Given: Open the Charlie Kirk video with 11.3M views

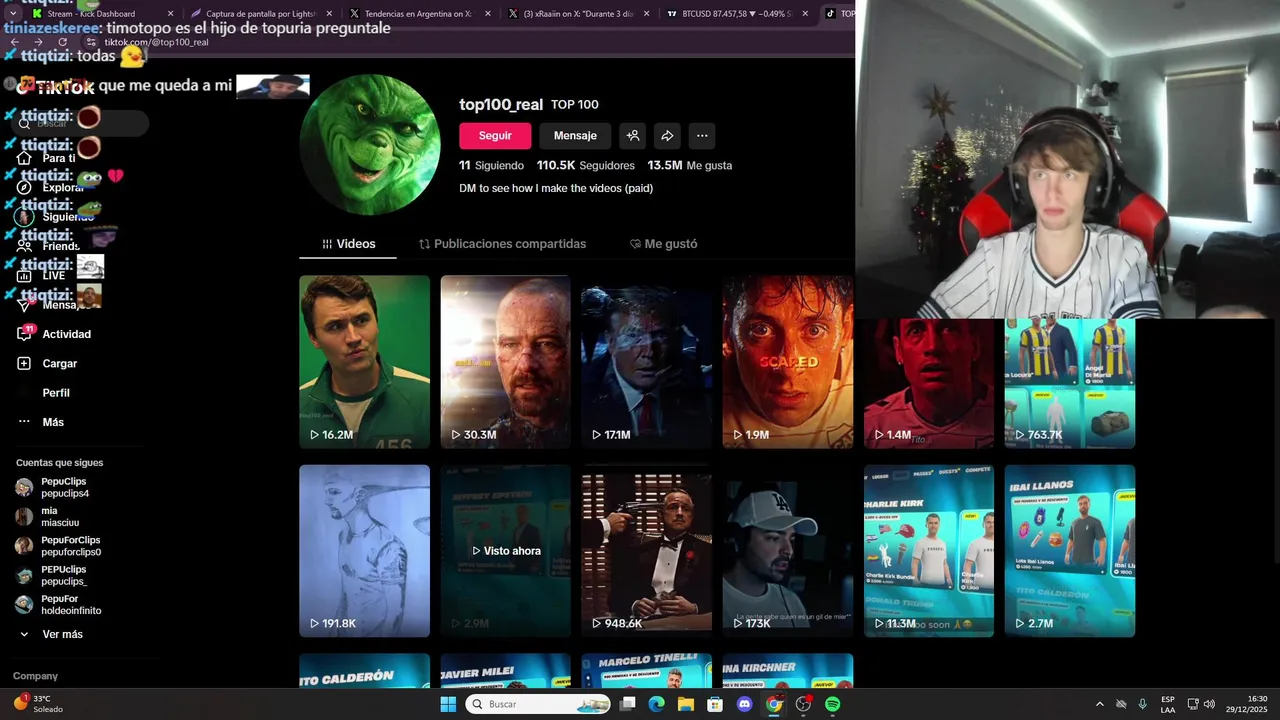Looking at the screenshot, I should point(929,551).
